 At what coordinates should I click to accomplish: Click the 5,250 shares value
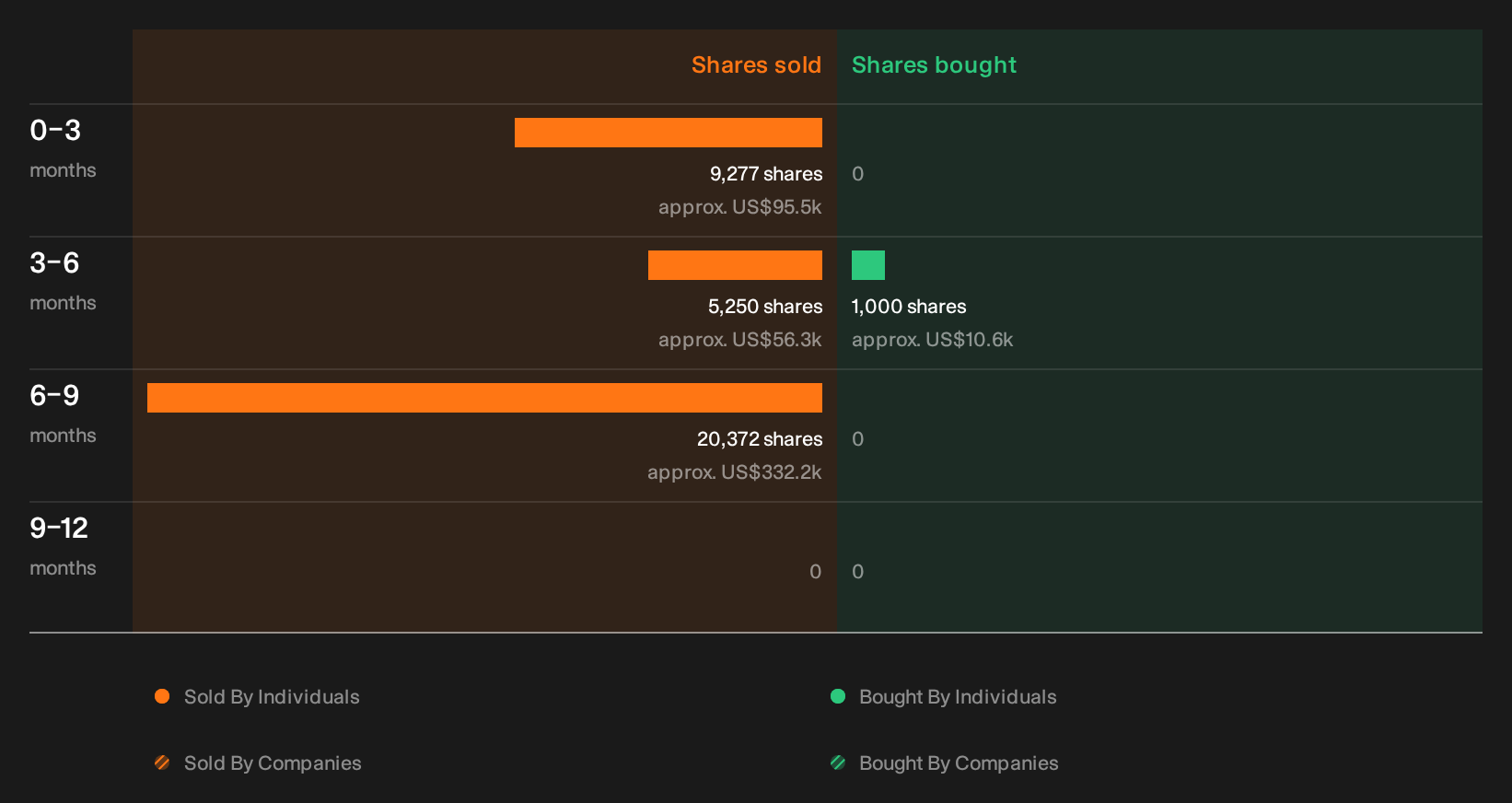[765, 307]
